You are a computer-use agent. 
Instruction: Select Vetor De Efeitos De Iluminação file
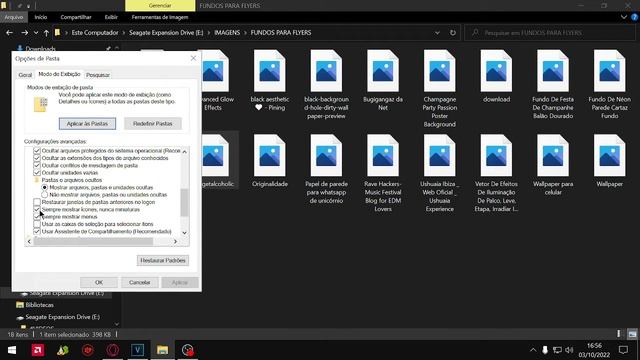click(496, 173)
